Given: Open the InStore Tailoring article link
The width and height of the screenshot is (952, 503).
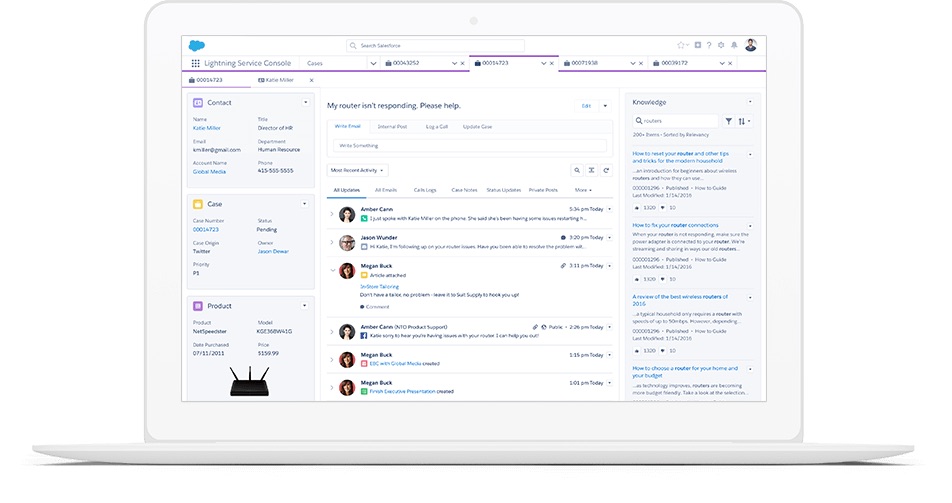Looking at the screenshot, I should [x=379, y=287].
